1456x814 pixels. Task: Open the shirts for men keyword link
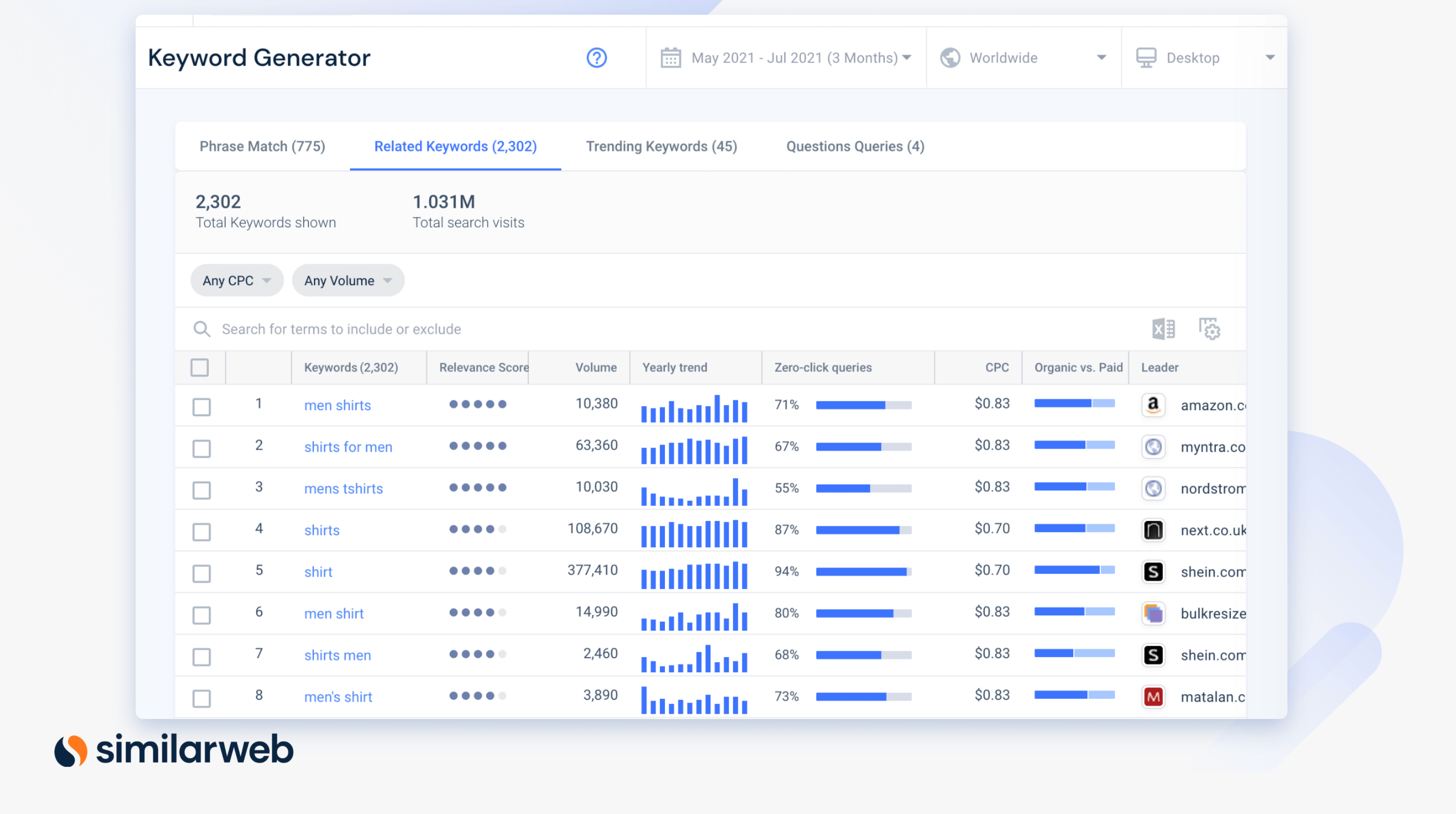[x=348, y=447]
